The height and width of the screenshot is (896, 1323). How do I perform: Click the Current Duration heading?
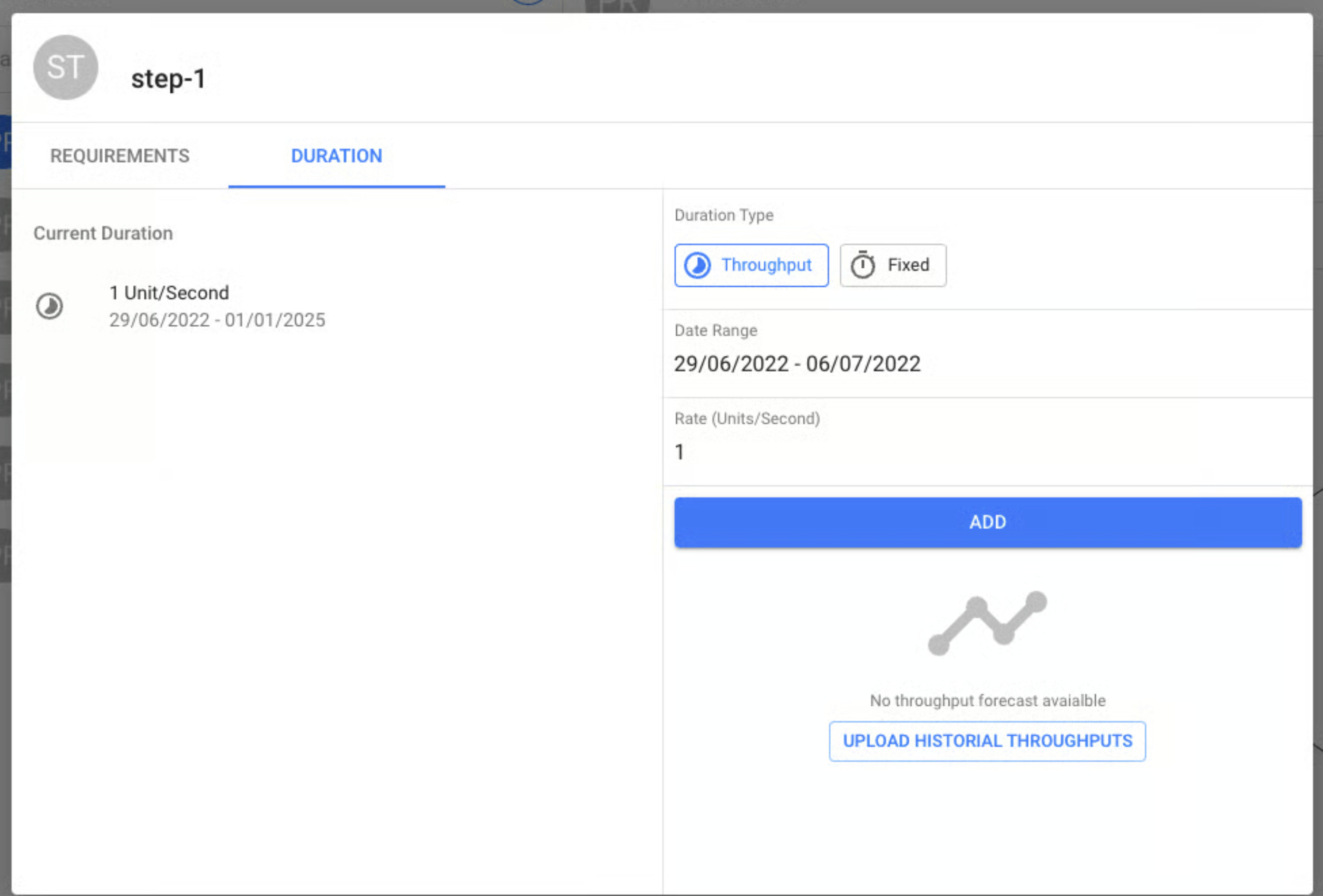[x=103, y=233]
